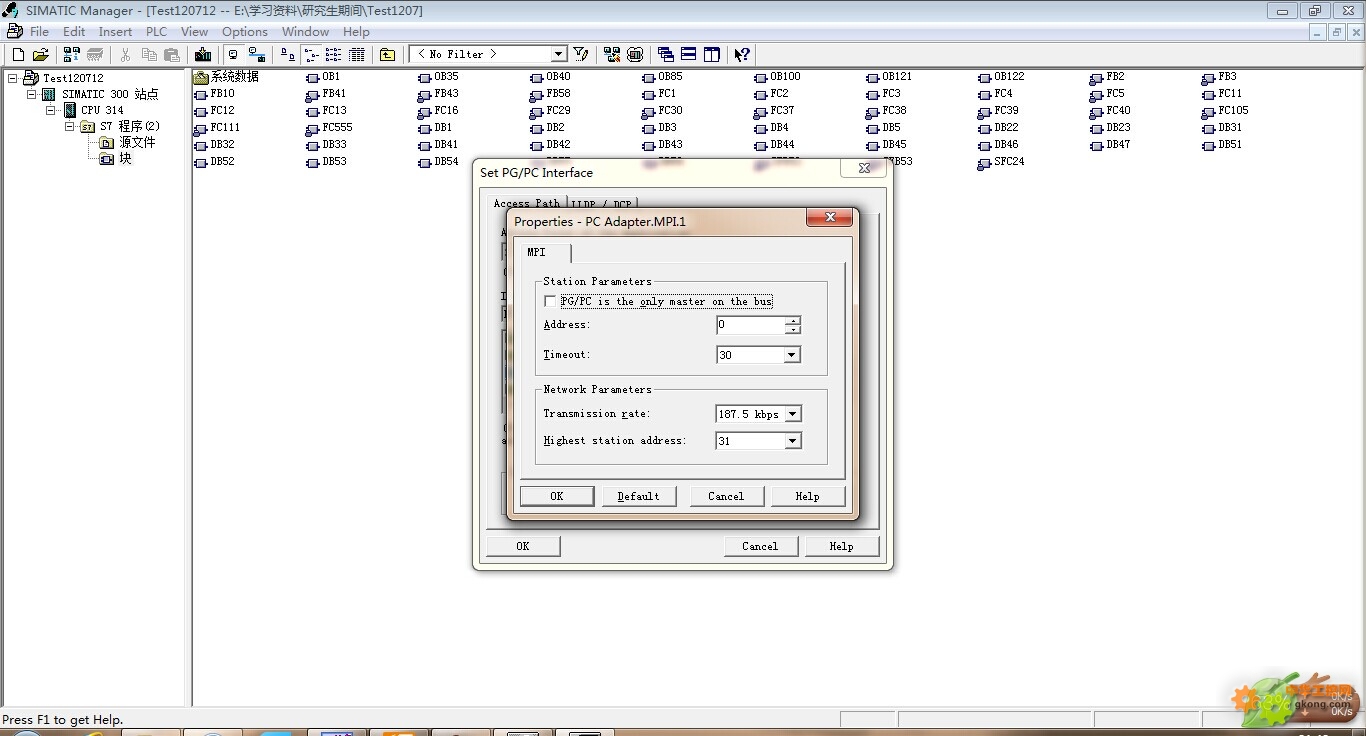Switch to the Access Path tab

[x=527, y=203]
